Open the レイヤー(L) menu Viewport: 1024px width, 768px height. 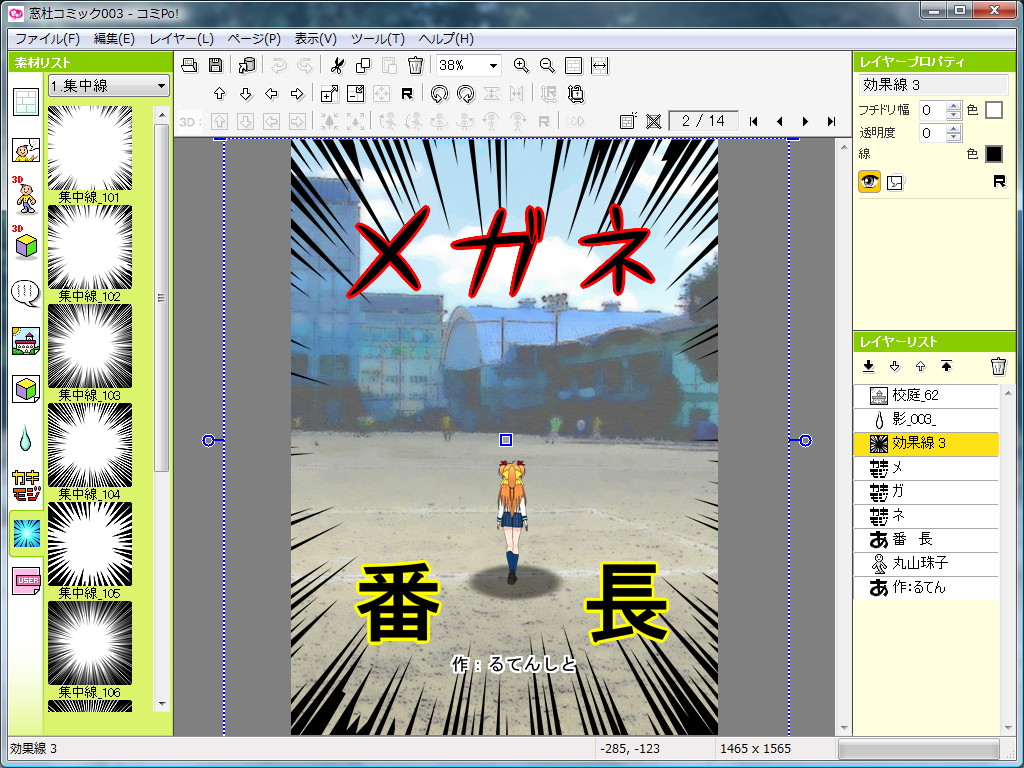point(181,39)
